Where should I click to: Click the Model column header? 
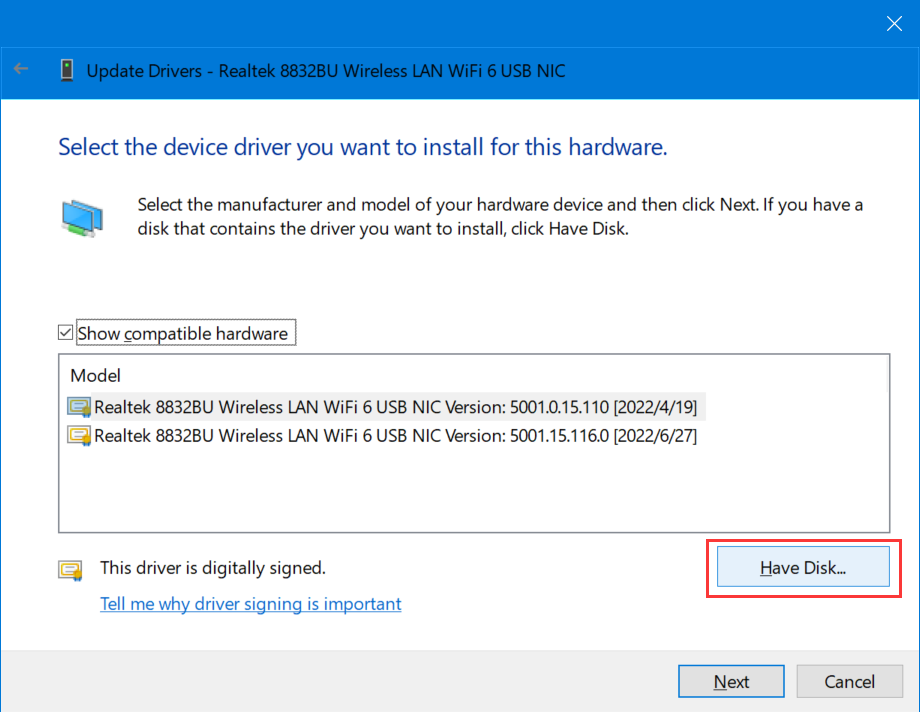click(x=95, y=376)
